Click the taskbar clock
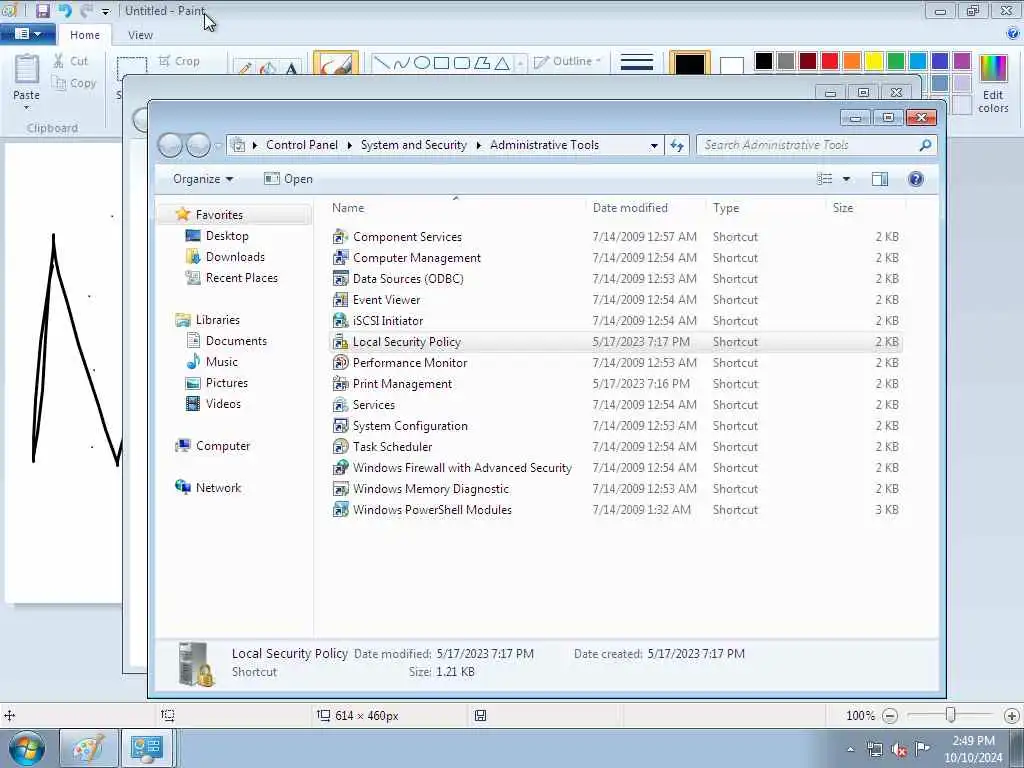The height and width of the screenshot is (768, 1024). point(973,749)
